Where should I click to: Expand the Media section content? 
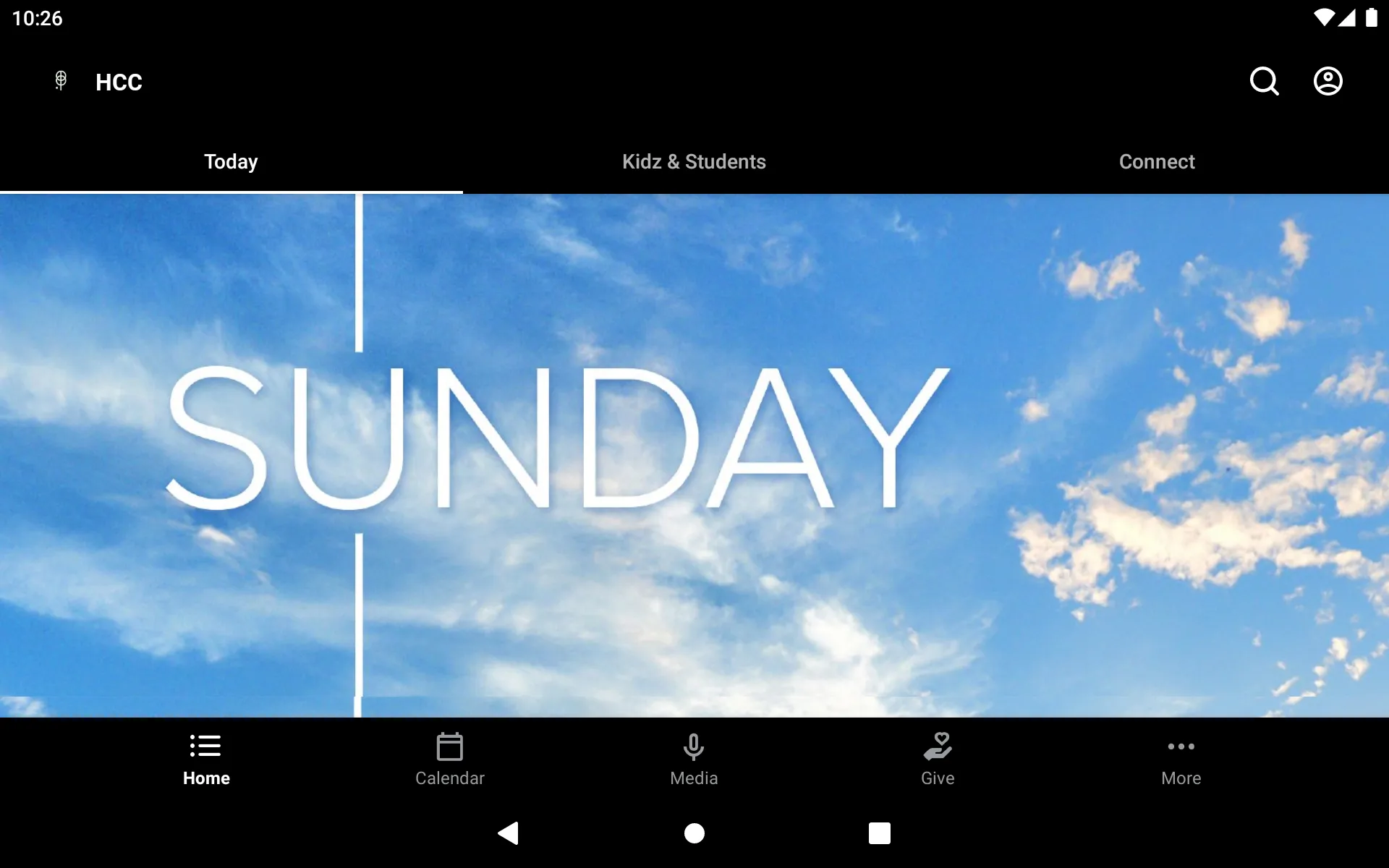694,757
